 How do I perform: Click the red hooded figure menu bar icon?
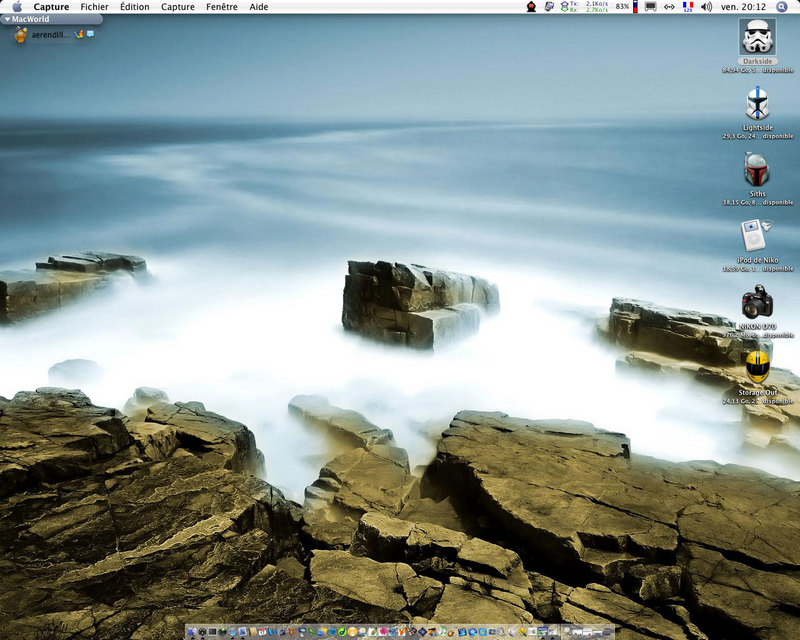tap(531, 7)
